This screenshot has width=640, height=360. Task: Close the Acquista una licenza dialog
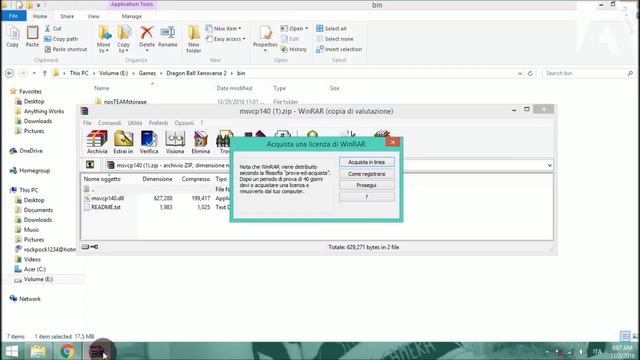(393, 142)
